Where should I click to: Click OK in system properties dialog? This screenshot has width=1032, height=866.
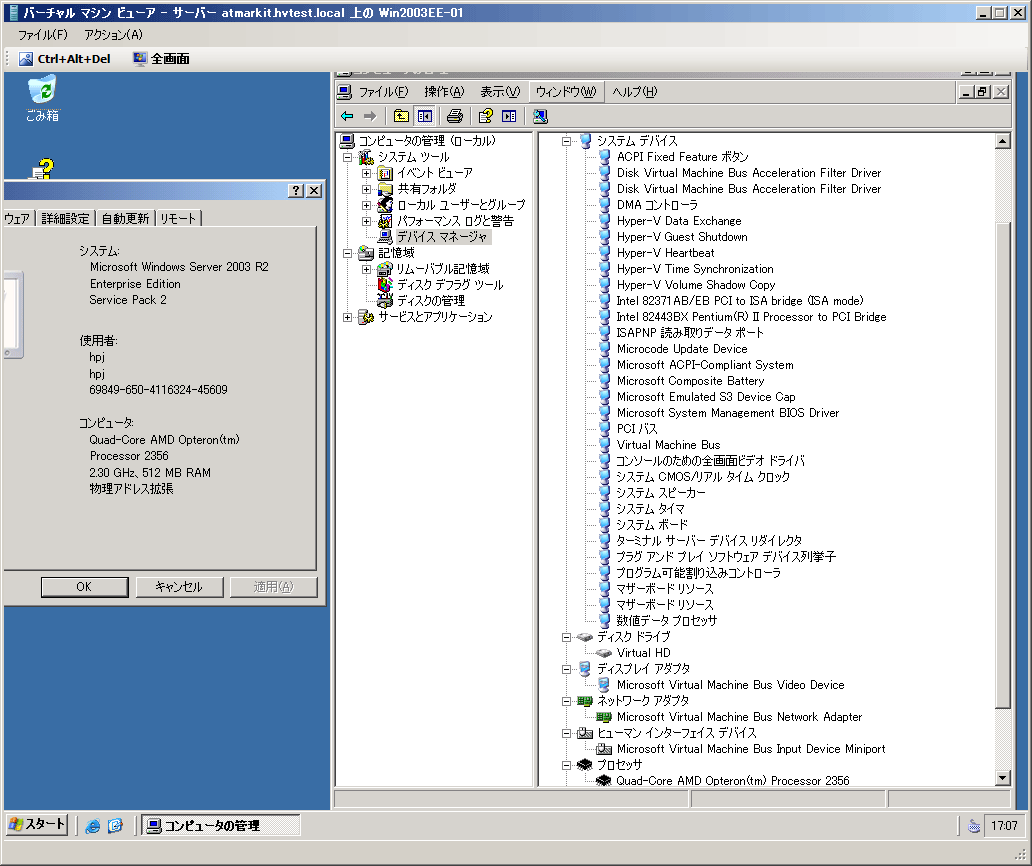tap(84, 587)
